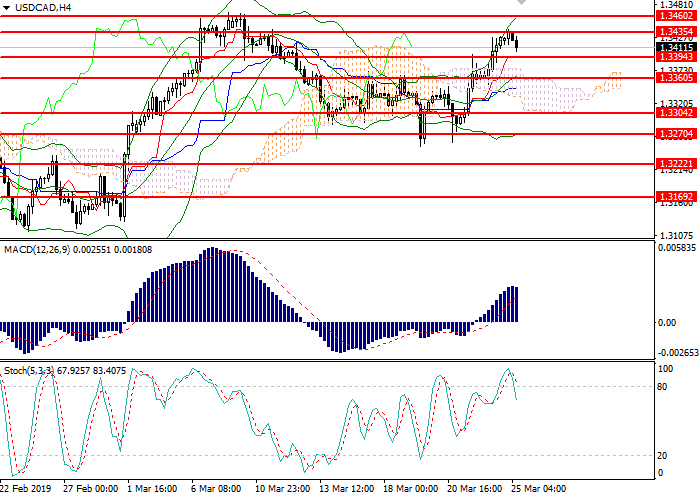This screenshot has height=500, width=700.
Task: Click the dropdown triangle beside USDCAD,H4
Action: [7, 7]
